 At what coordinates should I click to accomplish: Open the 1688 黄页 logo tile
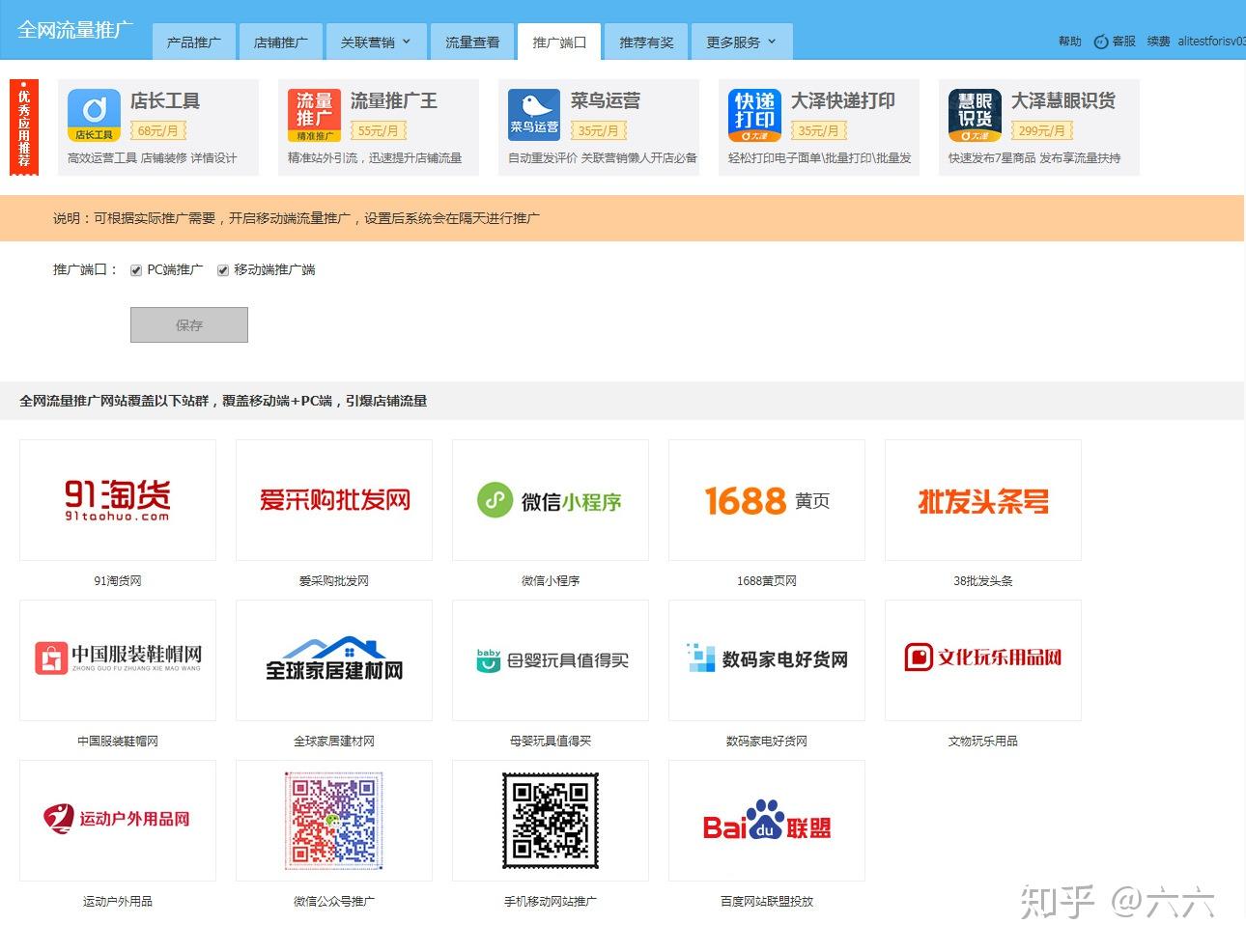pos(767,500)
